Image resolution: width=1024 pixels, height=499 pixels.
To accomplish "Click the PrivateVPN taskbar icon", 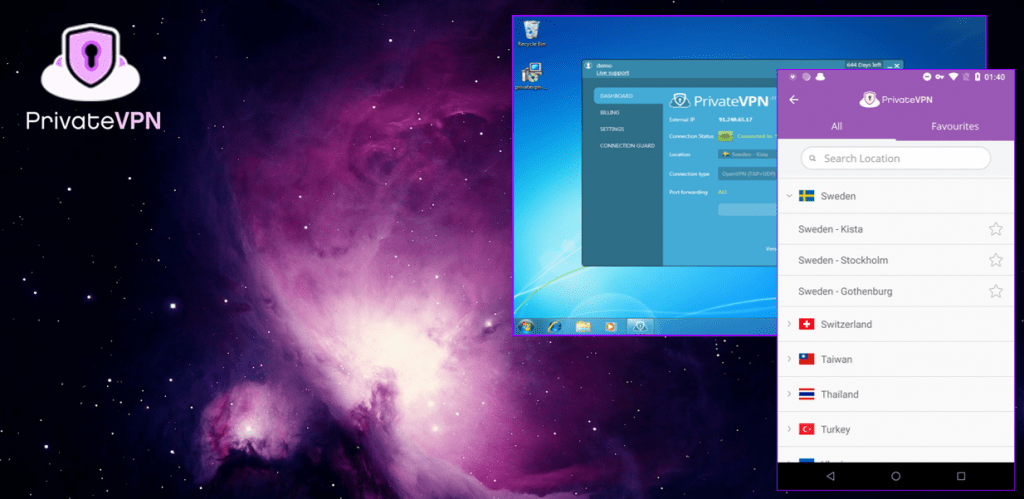I will pyautogui.click(x=639, y=325).
